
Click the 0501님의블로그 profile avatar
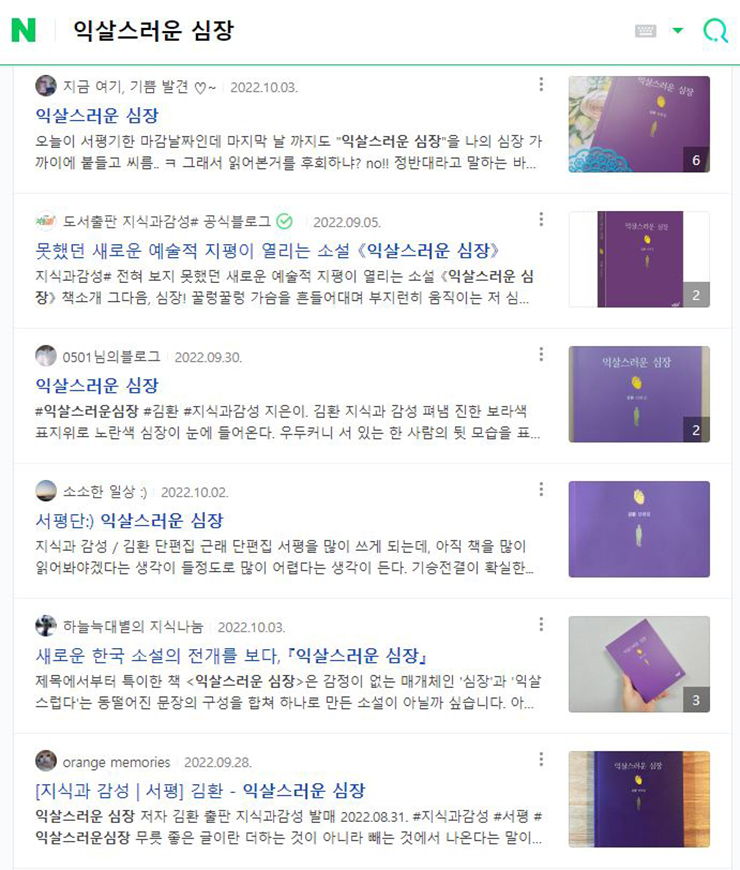pyautogui.click(x=45, y=356)
